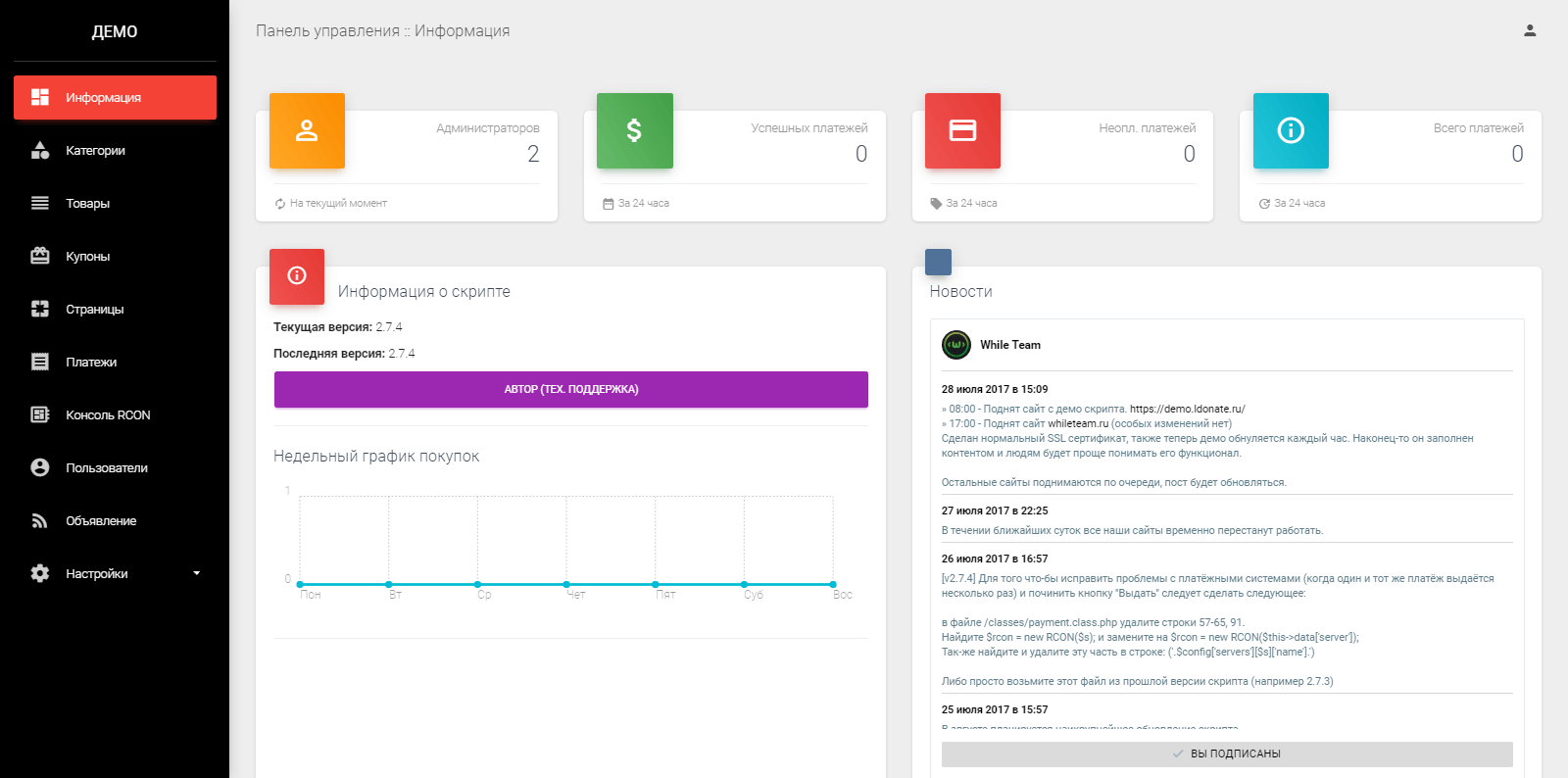This screenshot has height=778, width=1568.
Task: Click the Пон data point on chart
Action: (300, 584)
